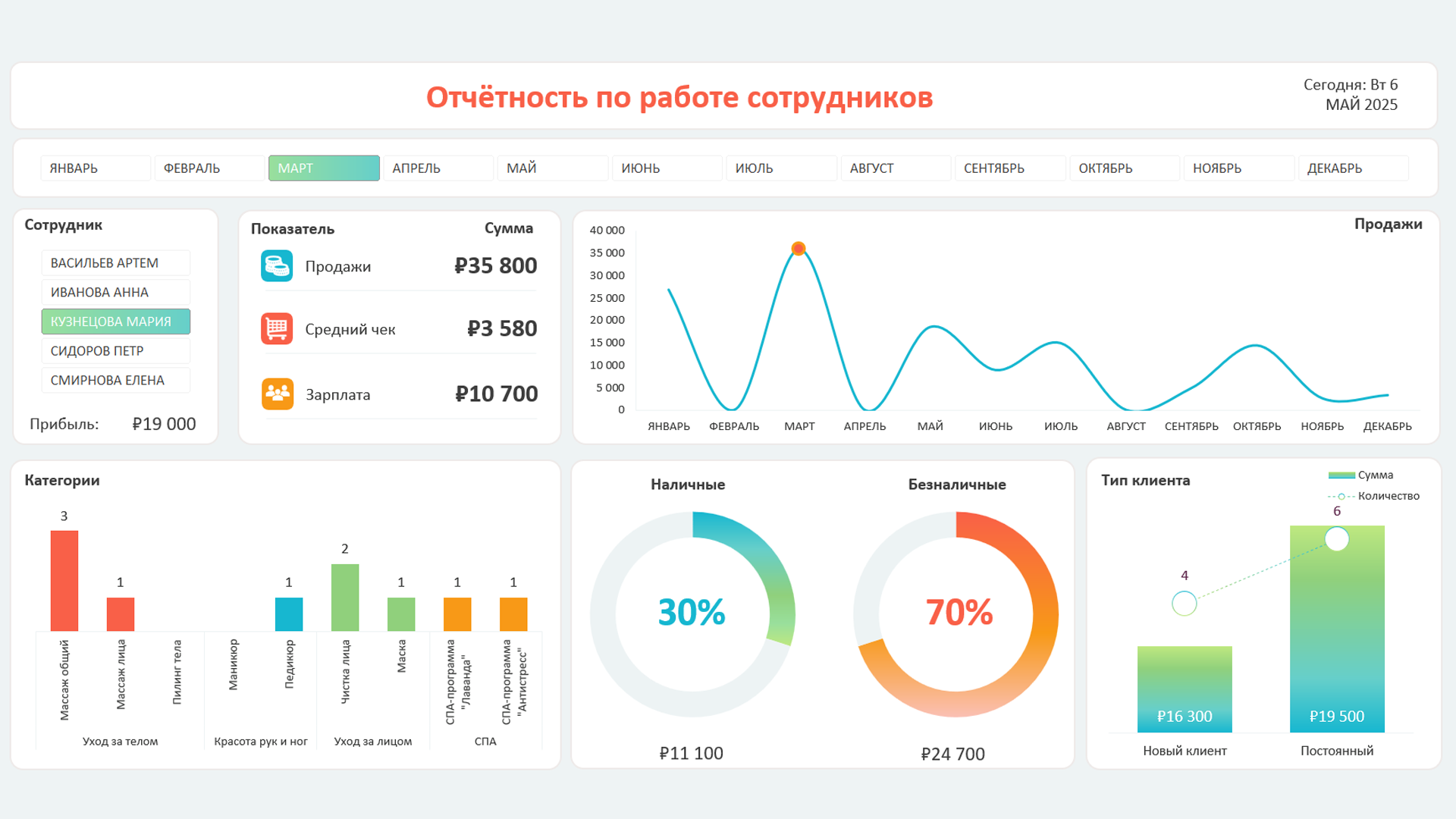
Task: Click the Сумма column heading
Action: [509, 228]
